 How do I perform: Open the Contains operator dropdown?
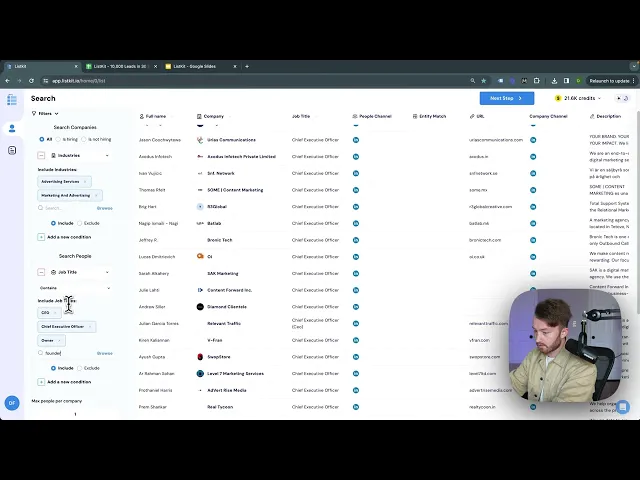[x=75, y=288]
